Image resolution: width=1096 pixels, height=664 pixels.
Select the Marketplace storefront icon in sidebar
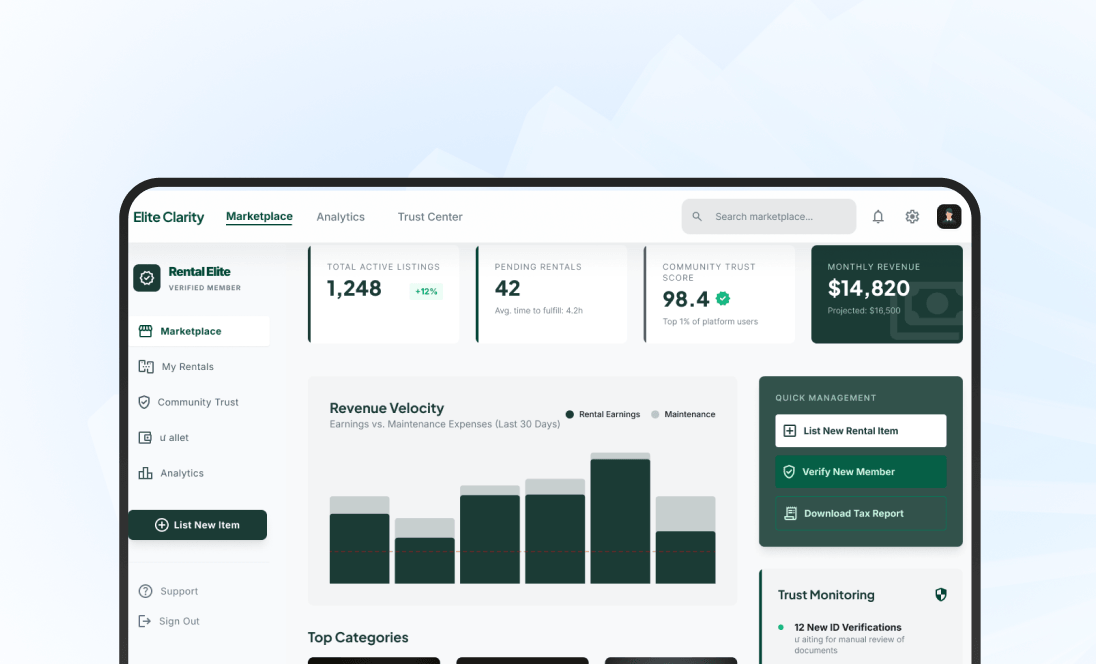(x=144, y=331)
